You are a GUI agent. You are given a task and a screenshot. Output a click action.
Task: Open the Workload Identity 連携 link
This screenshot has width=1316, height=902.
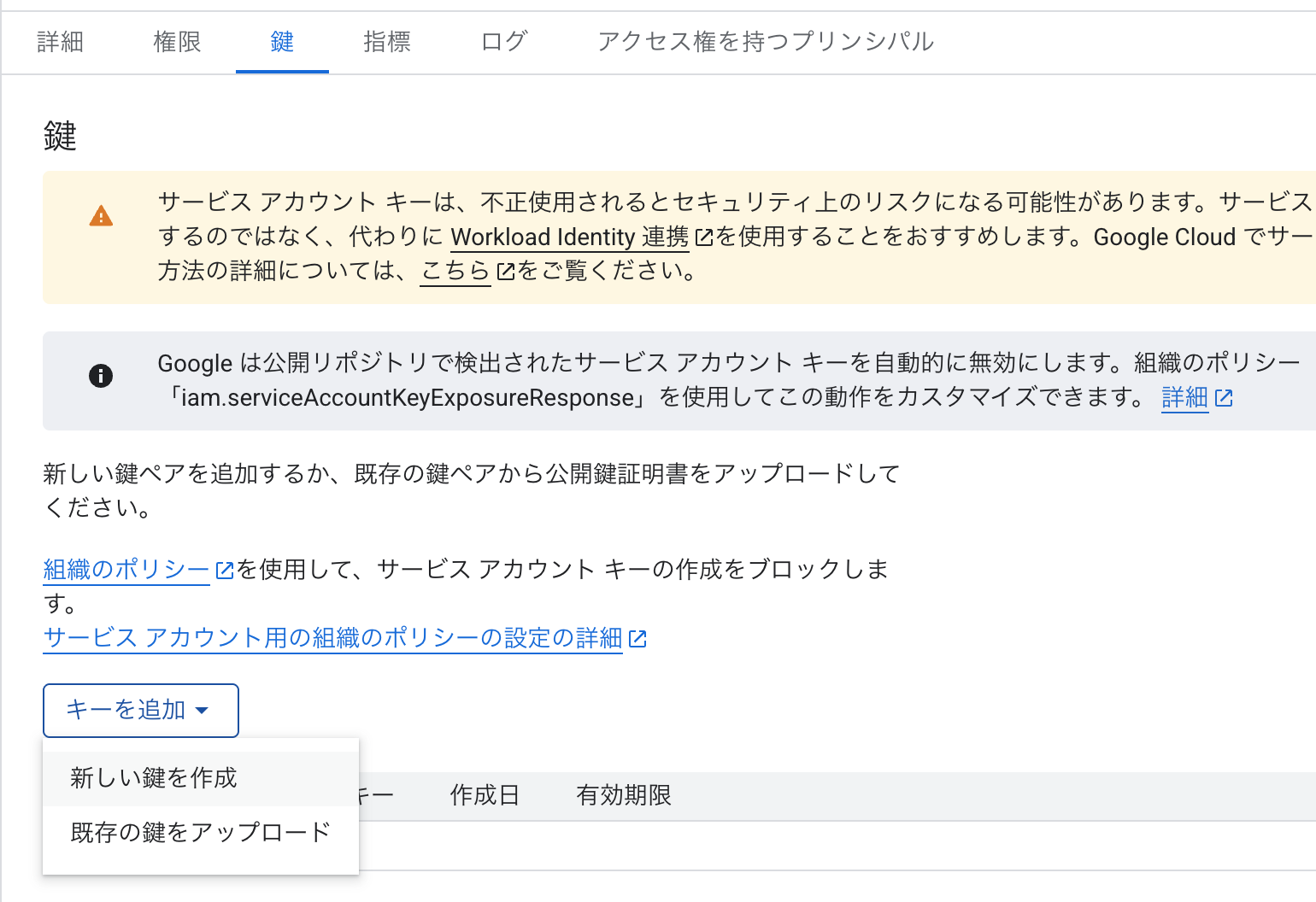tap(569, 237)
